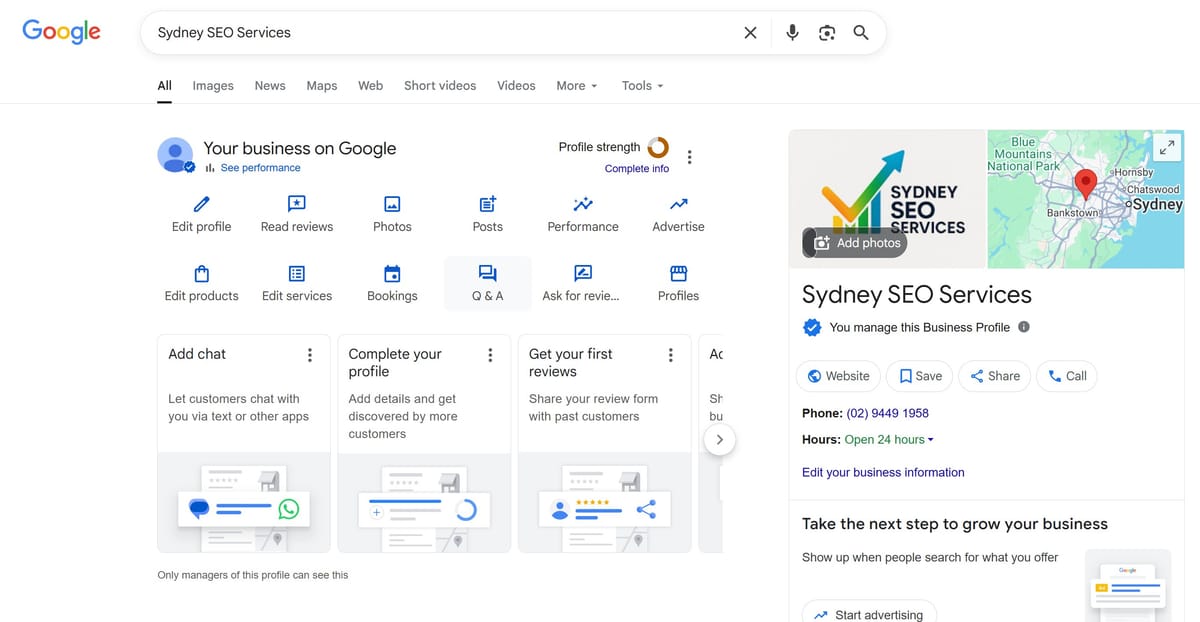Image resolution: width=1200 pixels, height=622 pixels.
Task: Open the Add chat card options menu
Action: coord(310,355)
